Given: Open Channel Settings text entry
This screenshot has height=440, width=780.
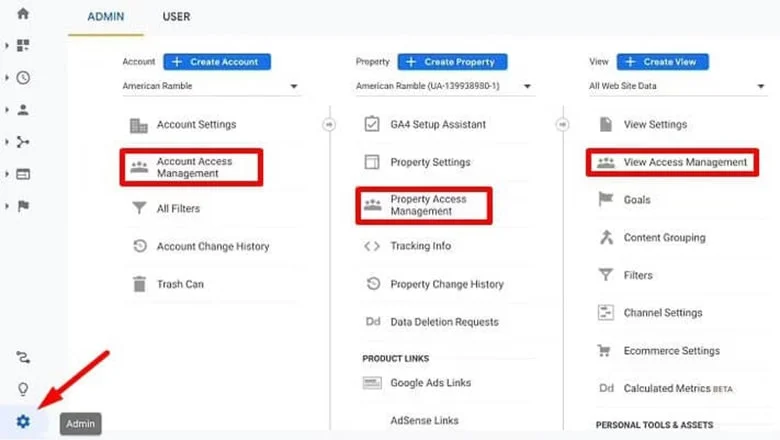Looking at the screenshot, I should pyautogui.click(x=663, y=313).
